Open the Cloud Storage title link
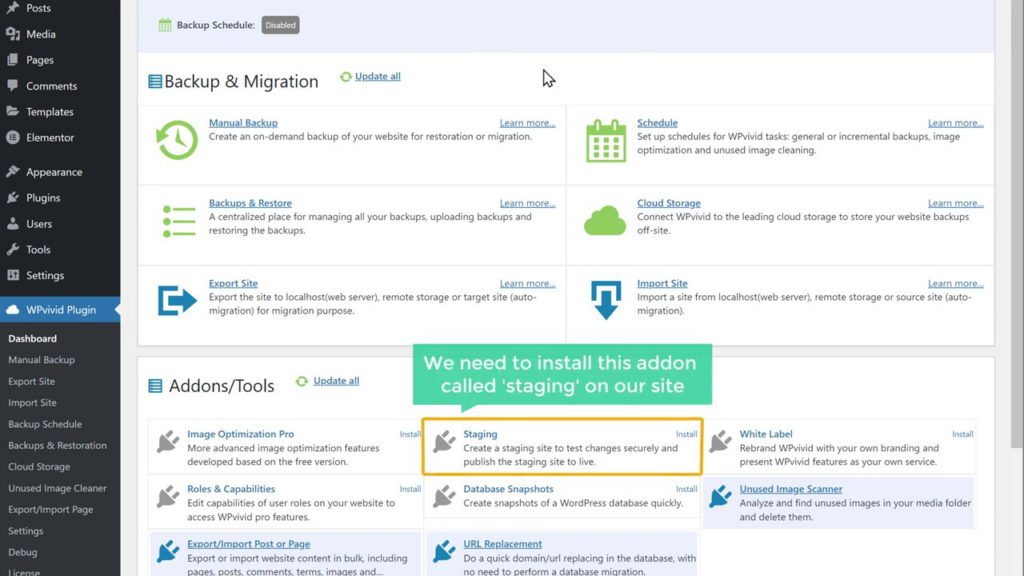The height and width of the screenshot is (576, 1024). 669,203
